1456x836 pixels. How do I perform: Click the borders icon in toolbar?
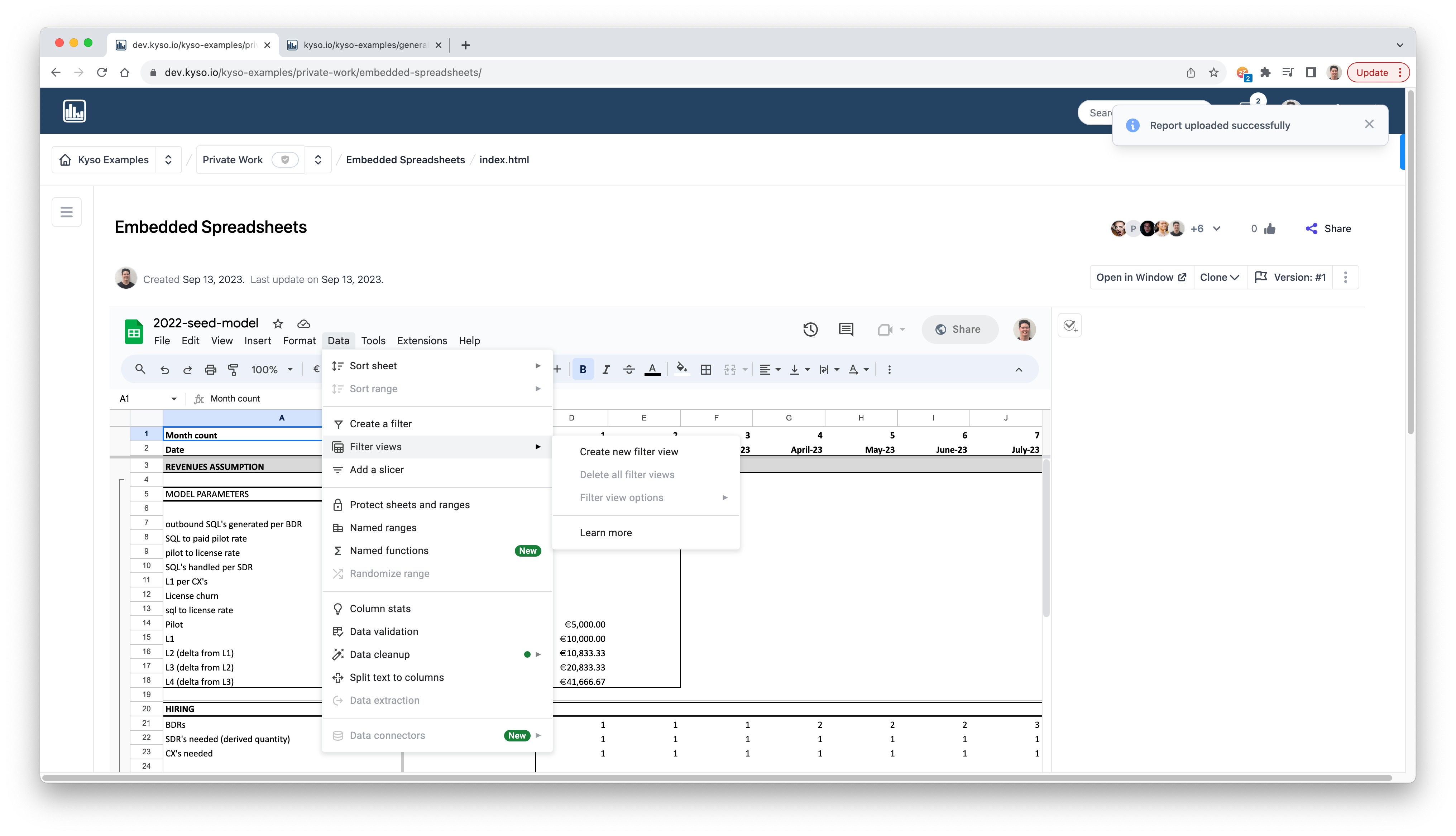click(706, 370)
